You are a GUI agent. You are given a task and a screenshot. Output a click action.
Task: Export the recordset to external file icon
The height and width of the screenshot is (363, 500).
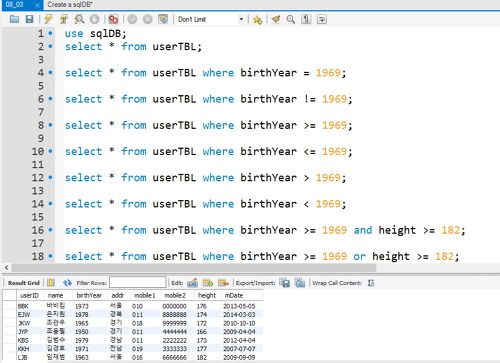[284, 283]
